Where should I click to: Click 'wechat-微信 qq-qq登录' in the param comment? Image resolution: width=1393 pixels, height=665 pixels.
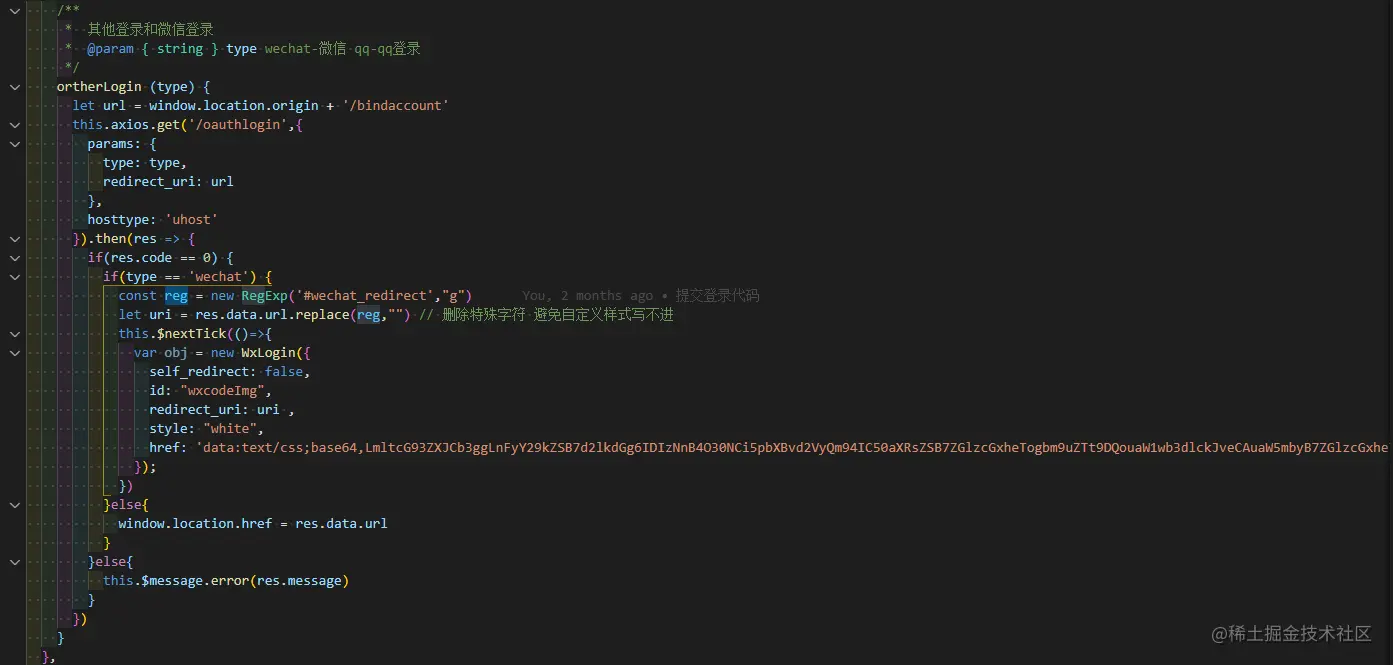pos(343,48)
